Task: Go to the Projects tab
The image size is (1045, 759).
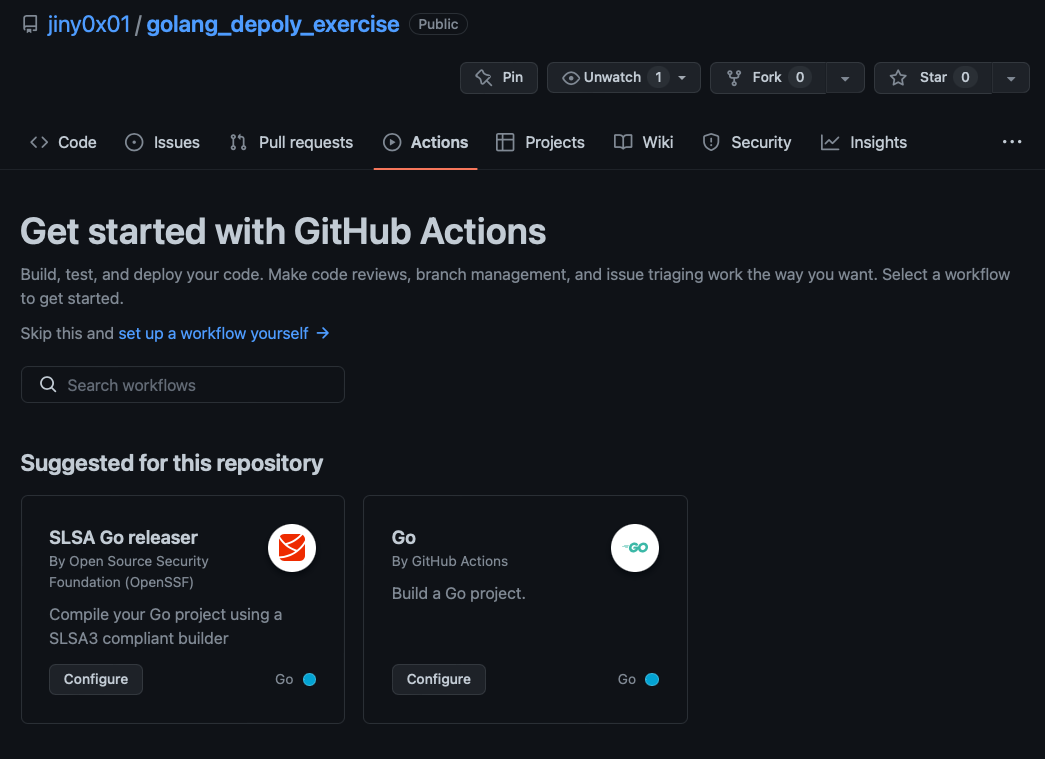Action: click(x=540, y=142)
